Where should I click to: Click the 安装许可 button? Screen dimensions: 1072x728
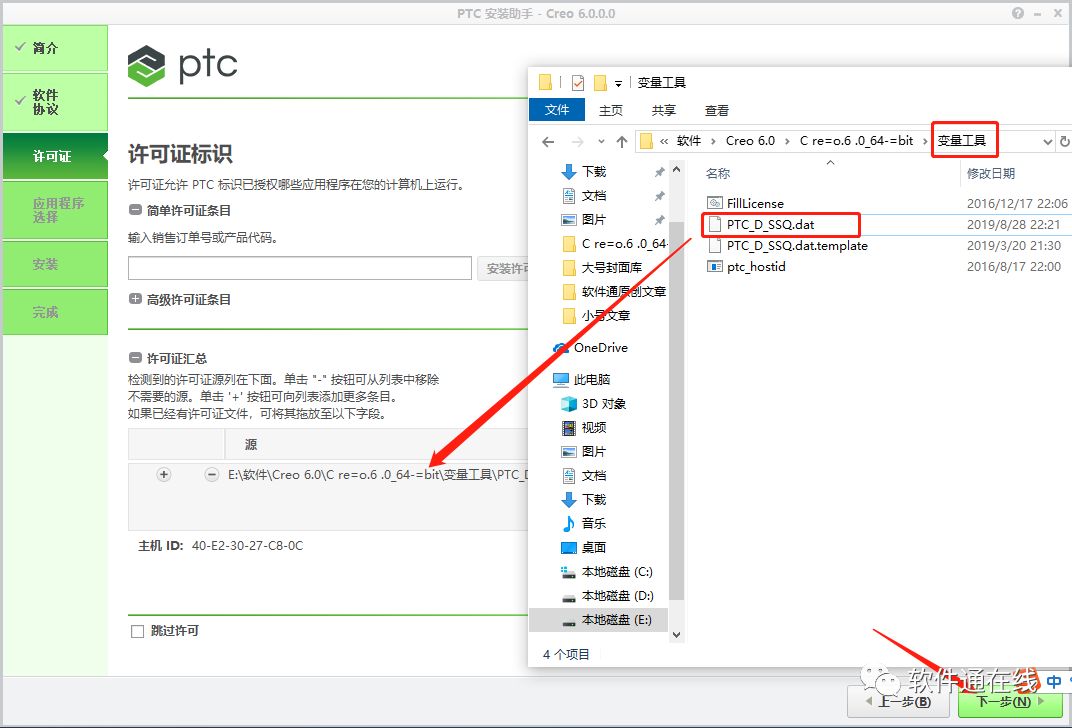pos(502,269)
